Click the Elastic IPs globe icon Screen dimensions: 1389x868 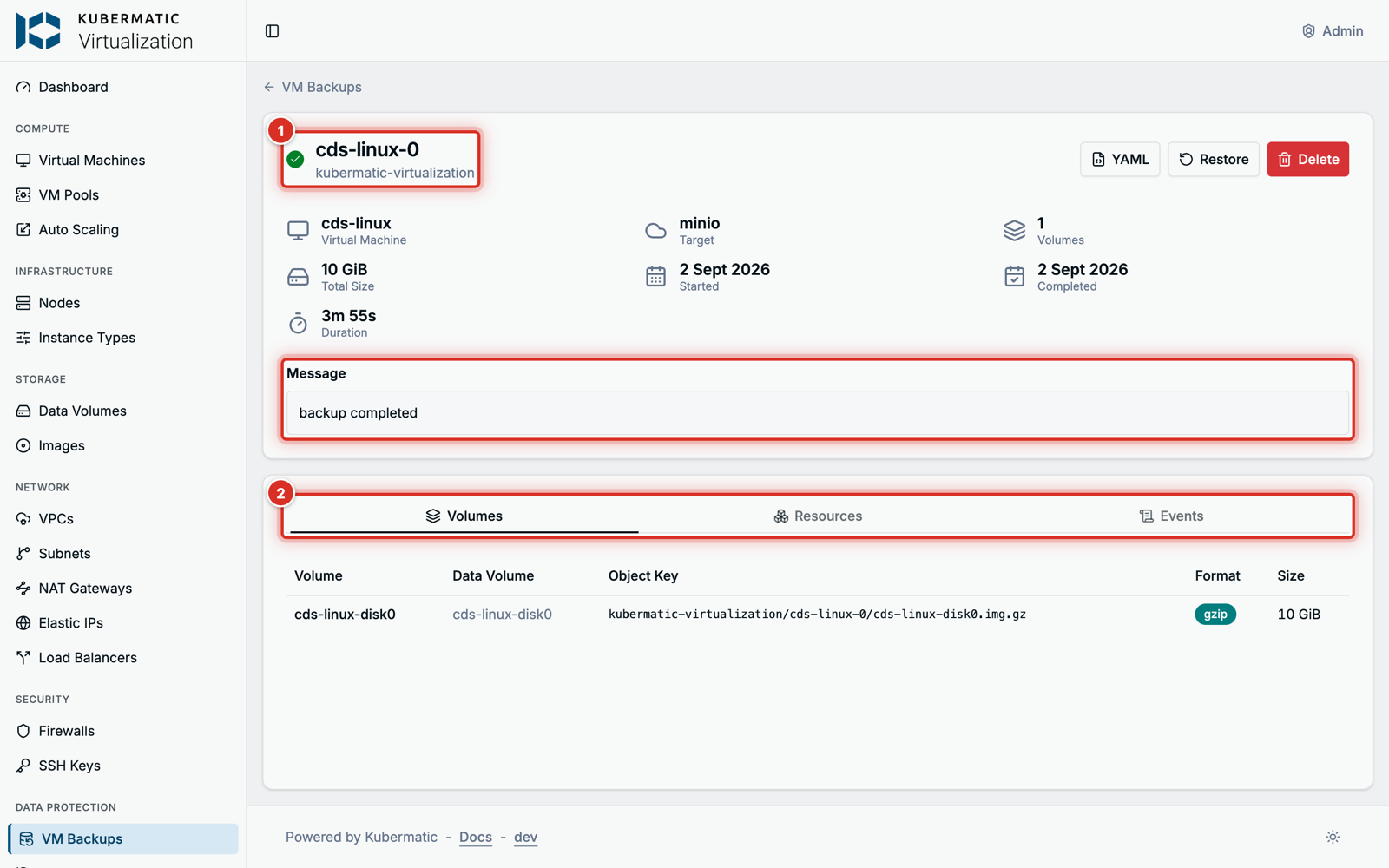click(23, 622)
